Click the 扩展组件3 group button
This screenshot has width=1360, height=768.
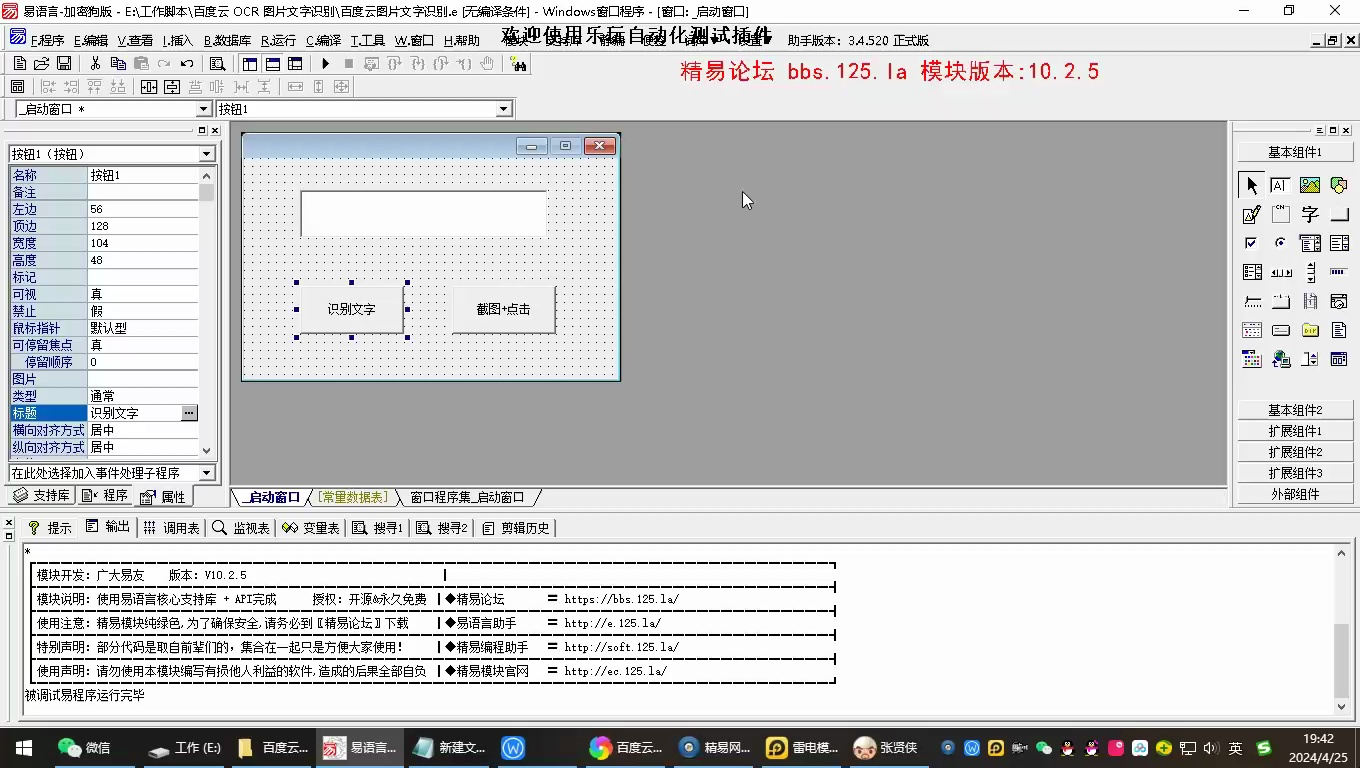pyautogui.click(x=1295, y=473)
